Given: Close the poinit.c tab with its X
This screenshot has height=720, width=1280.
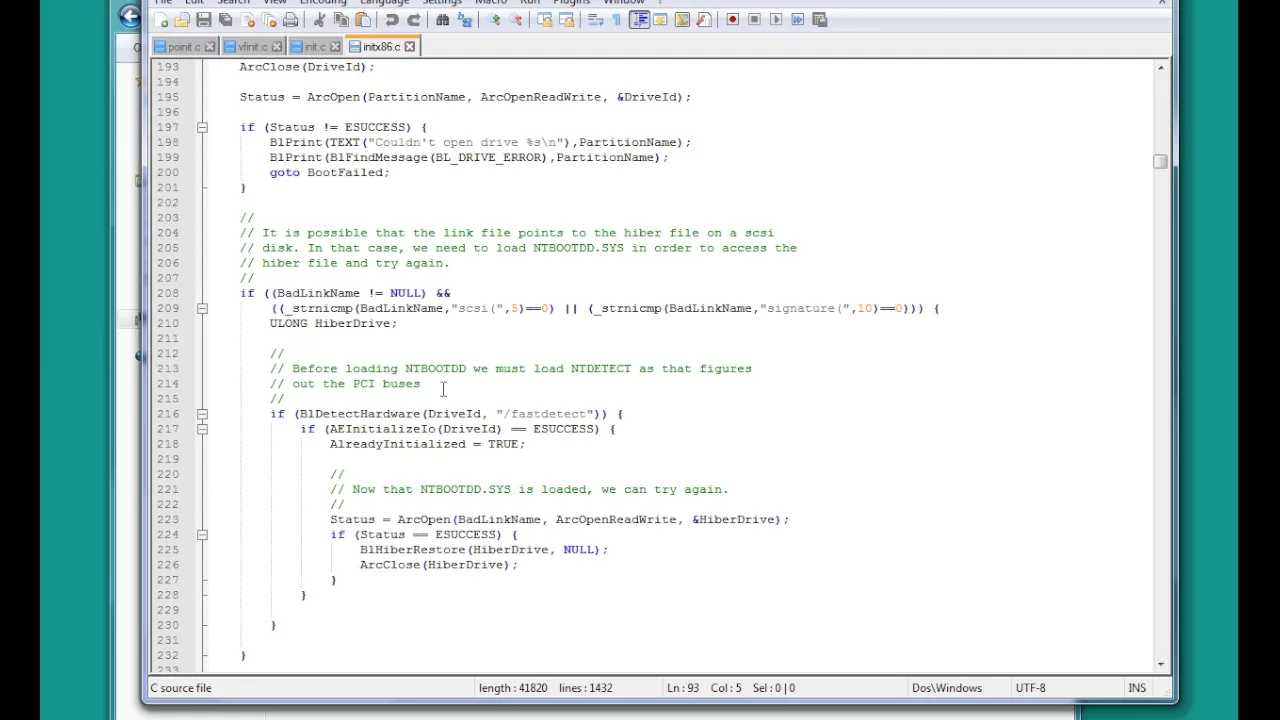Looking at the screenshot, I should click(x=211, y=47).
